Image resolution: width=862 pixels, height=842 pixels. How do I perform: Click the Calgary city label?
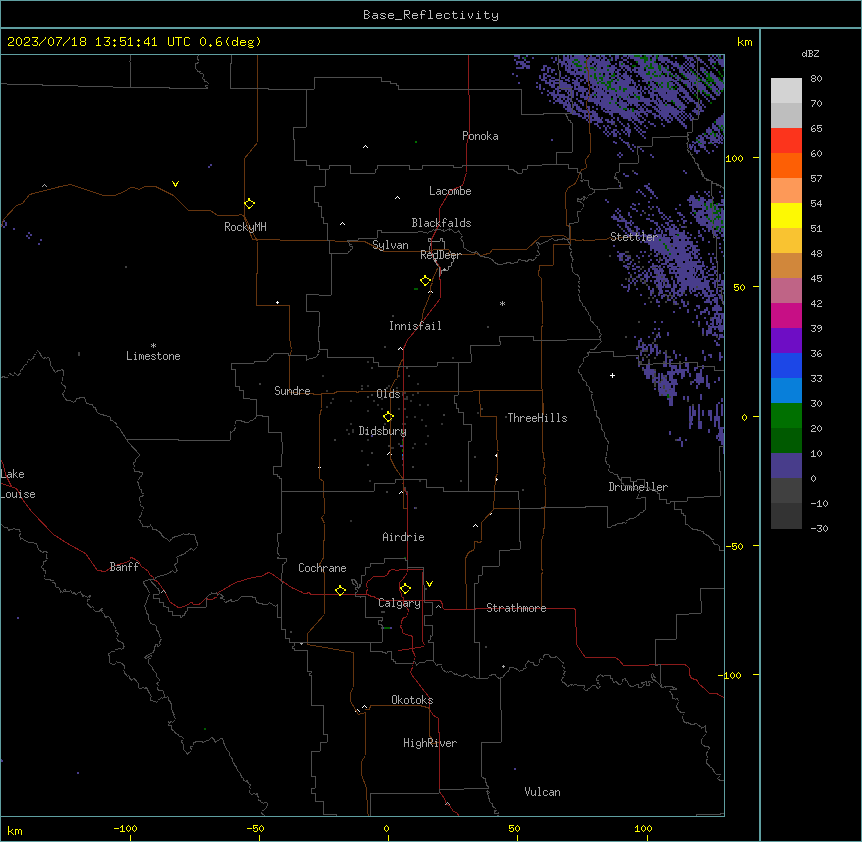click(399, 603)
